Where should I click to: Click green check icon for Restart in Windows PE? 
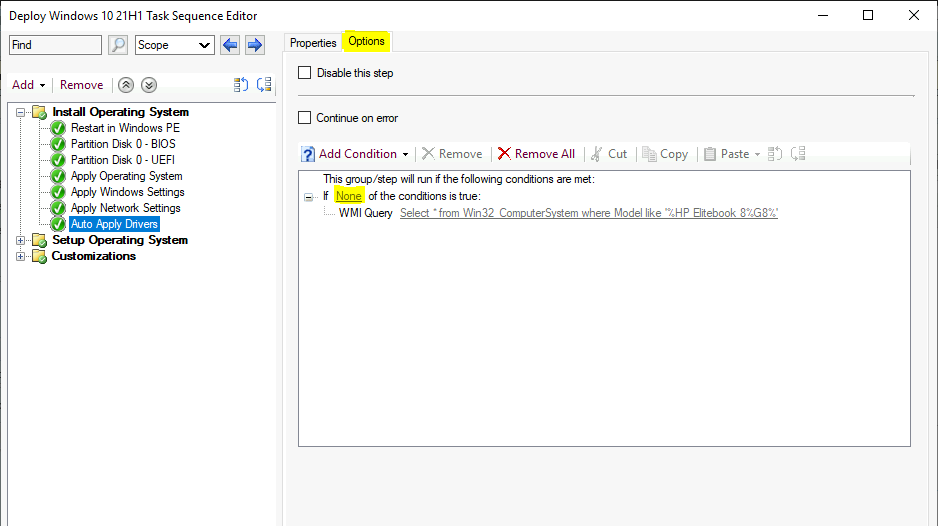click(58, 128)
